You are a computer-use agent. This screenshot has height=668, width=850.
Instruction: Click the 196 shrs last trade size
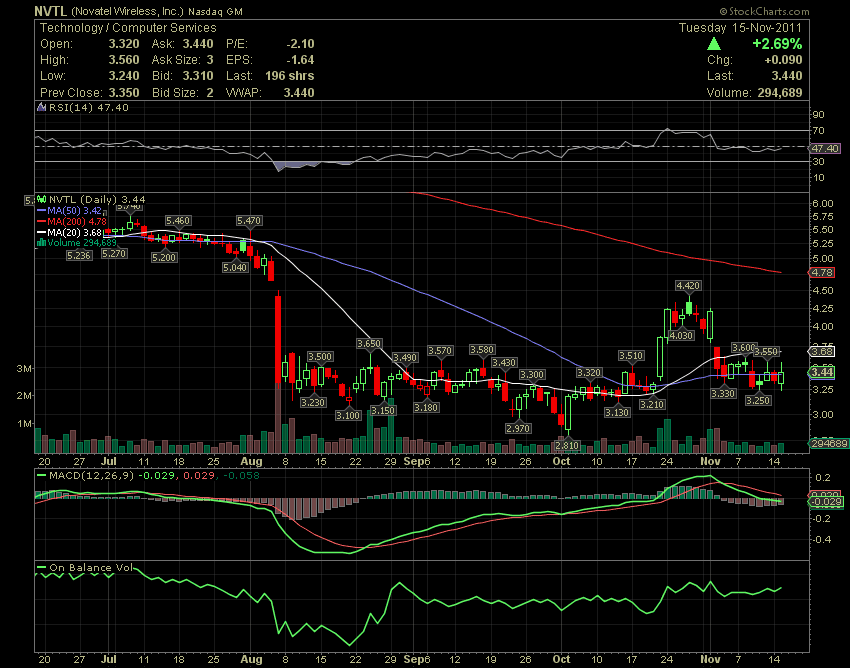[x=289, y=76]
